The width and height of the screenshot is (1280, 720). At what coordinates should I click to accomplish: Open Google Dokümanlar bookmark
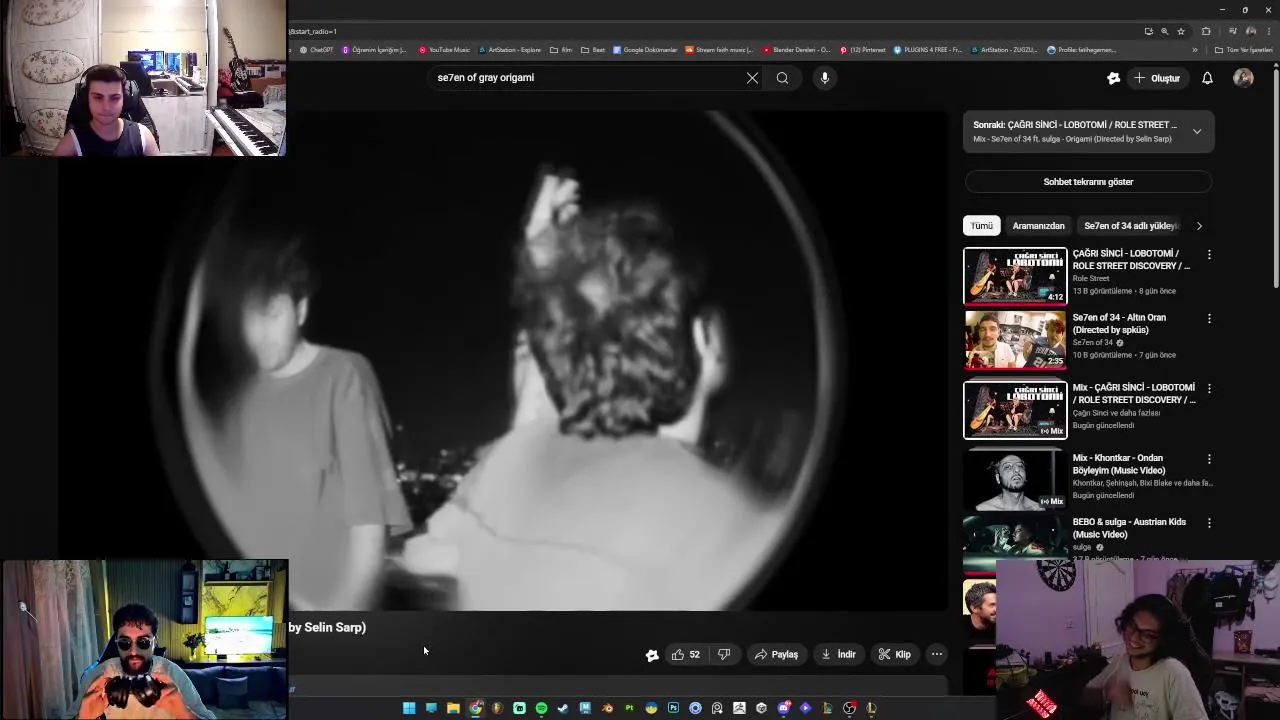pos(645,50)
